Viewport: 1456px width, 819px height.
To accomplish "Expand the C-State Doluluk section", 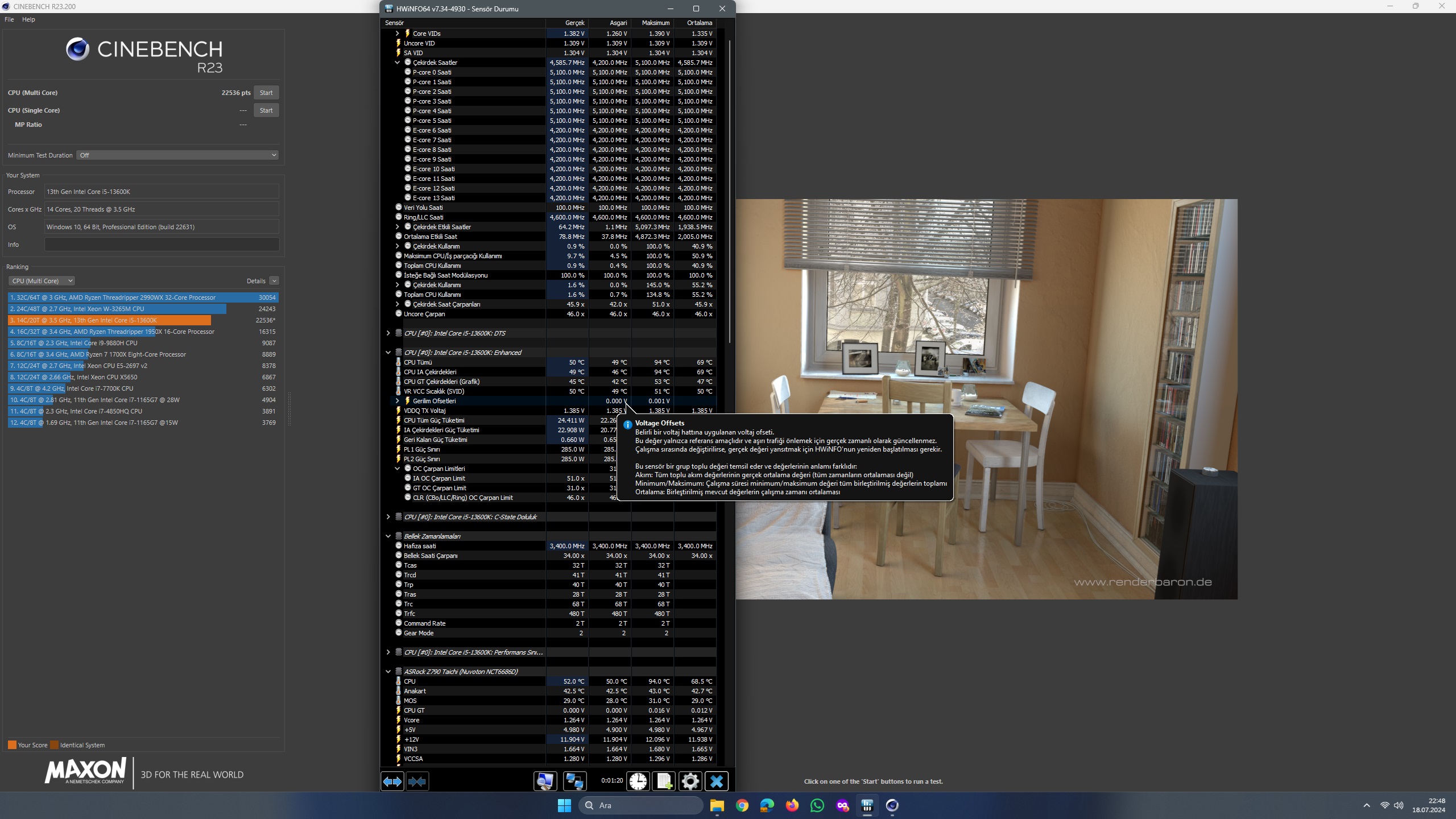I will [x=388, y=517].
